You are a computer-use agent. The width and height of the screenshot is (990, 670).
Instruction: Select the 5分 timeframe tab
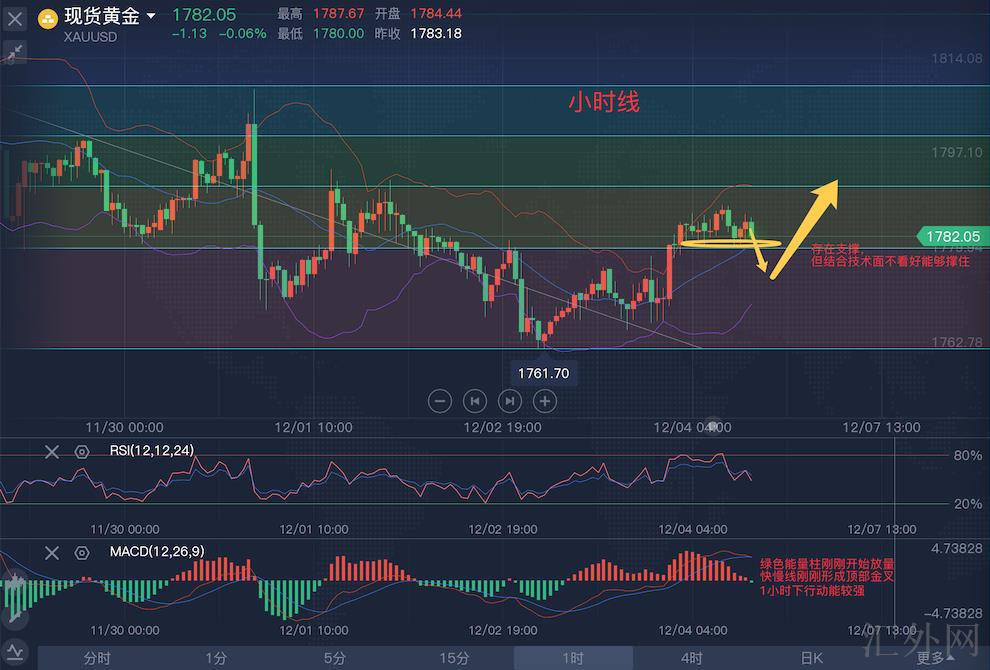click(x=335, y=658)
